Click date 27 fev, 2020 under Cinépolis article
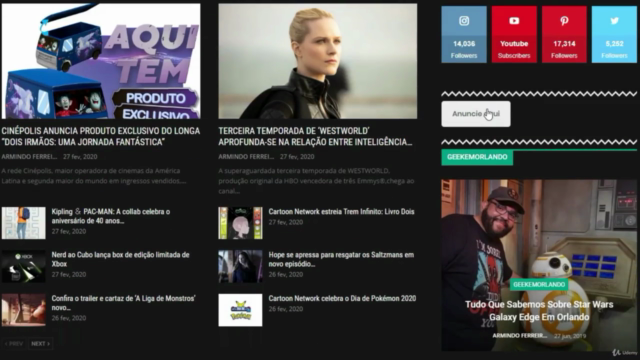This screenshot has height=360, width=640. click(80, 157)
